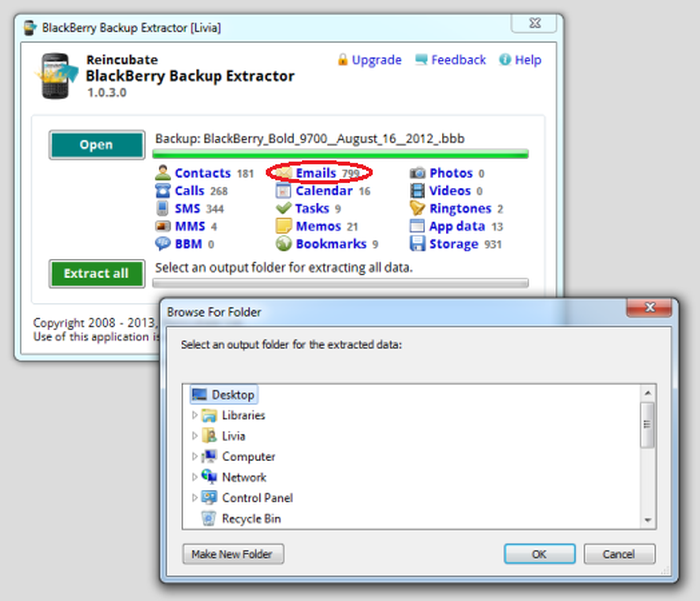Click the Upgrade padlock icon
This screenshot has height=601, width=700.
(342, 59)
